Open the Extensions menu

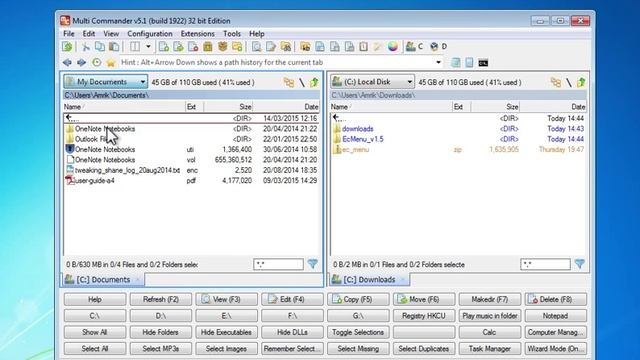tap(198, 33)
